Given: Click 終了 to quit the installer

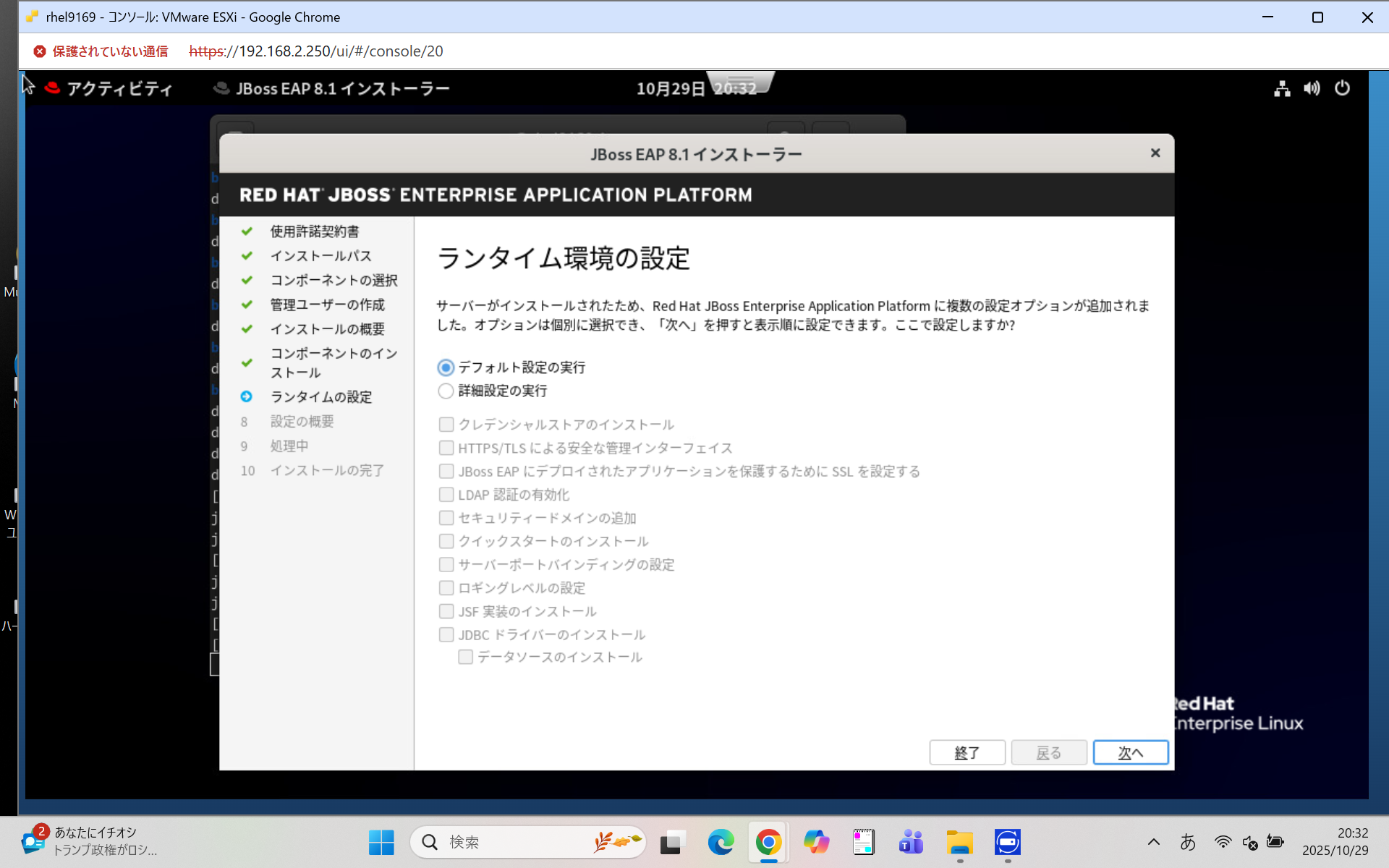Looking at the screenshot, I should (967, 752).
